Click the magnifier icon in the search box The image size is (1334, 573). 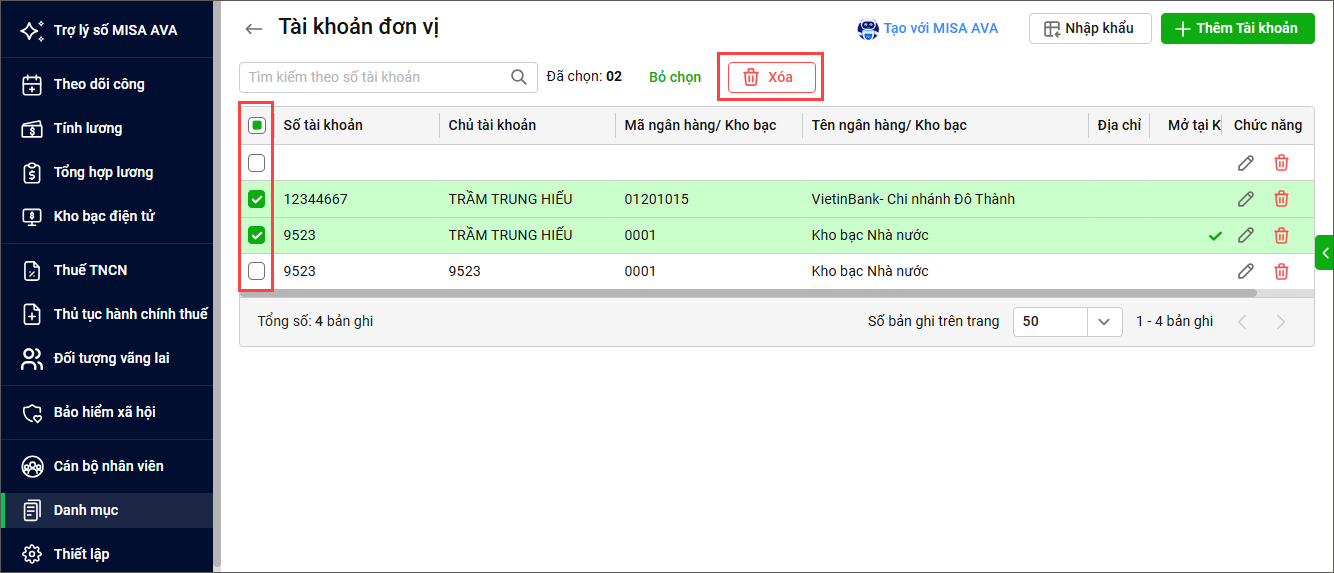[x=519, y=77]
